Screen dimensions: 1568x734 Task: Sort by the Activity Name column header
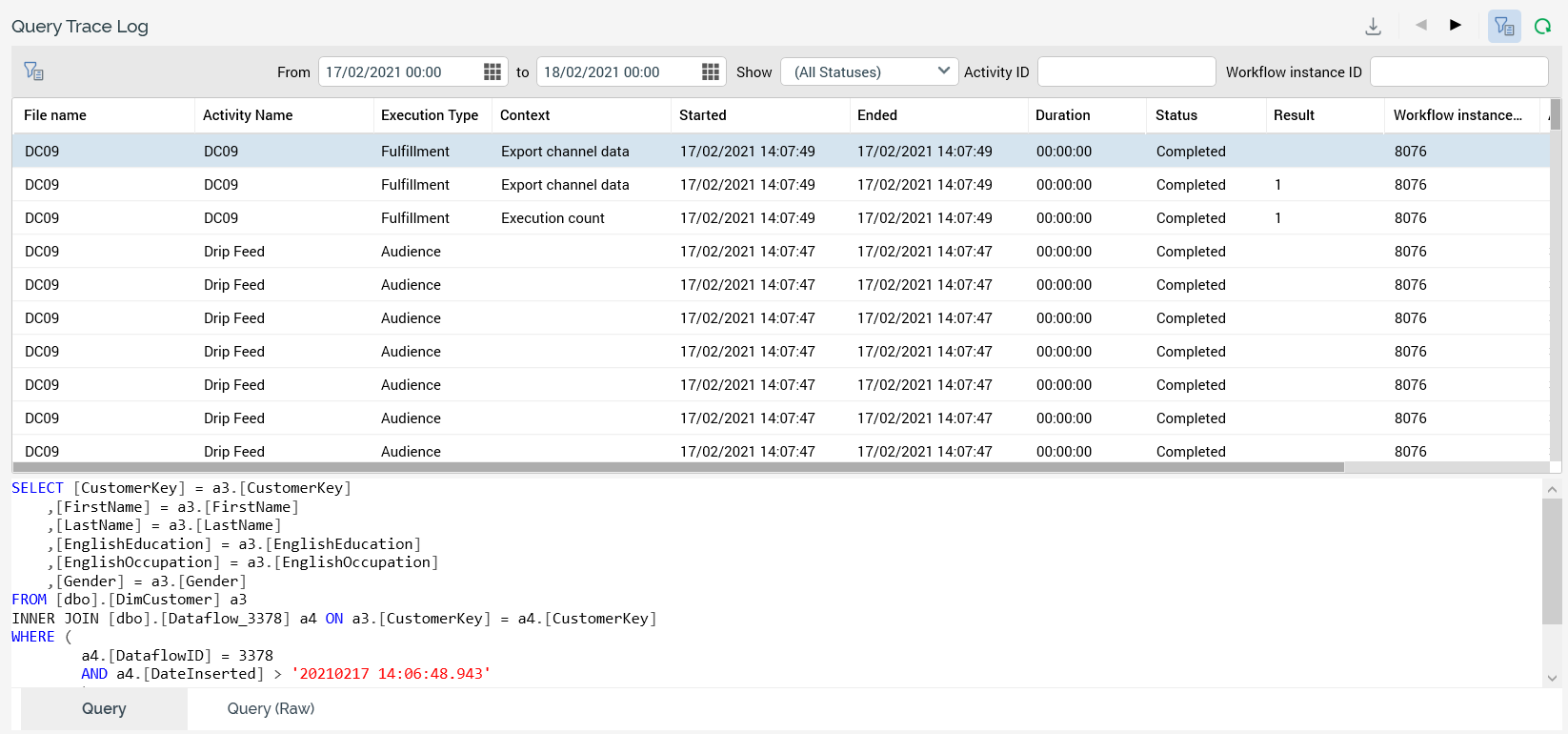click(x=248, y=115)
